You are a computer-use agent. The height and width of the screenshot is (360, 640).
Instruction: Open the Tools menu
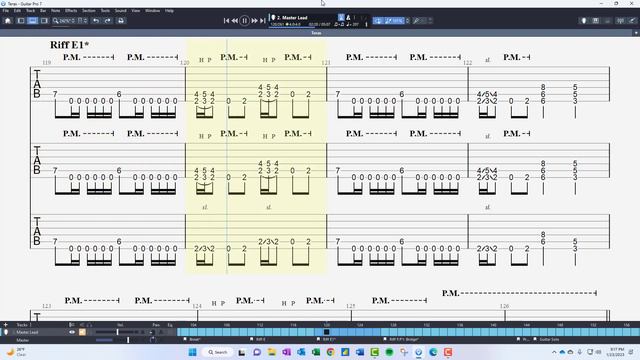click(x=105, y=11)
